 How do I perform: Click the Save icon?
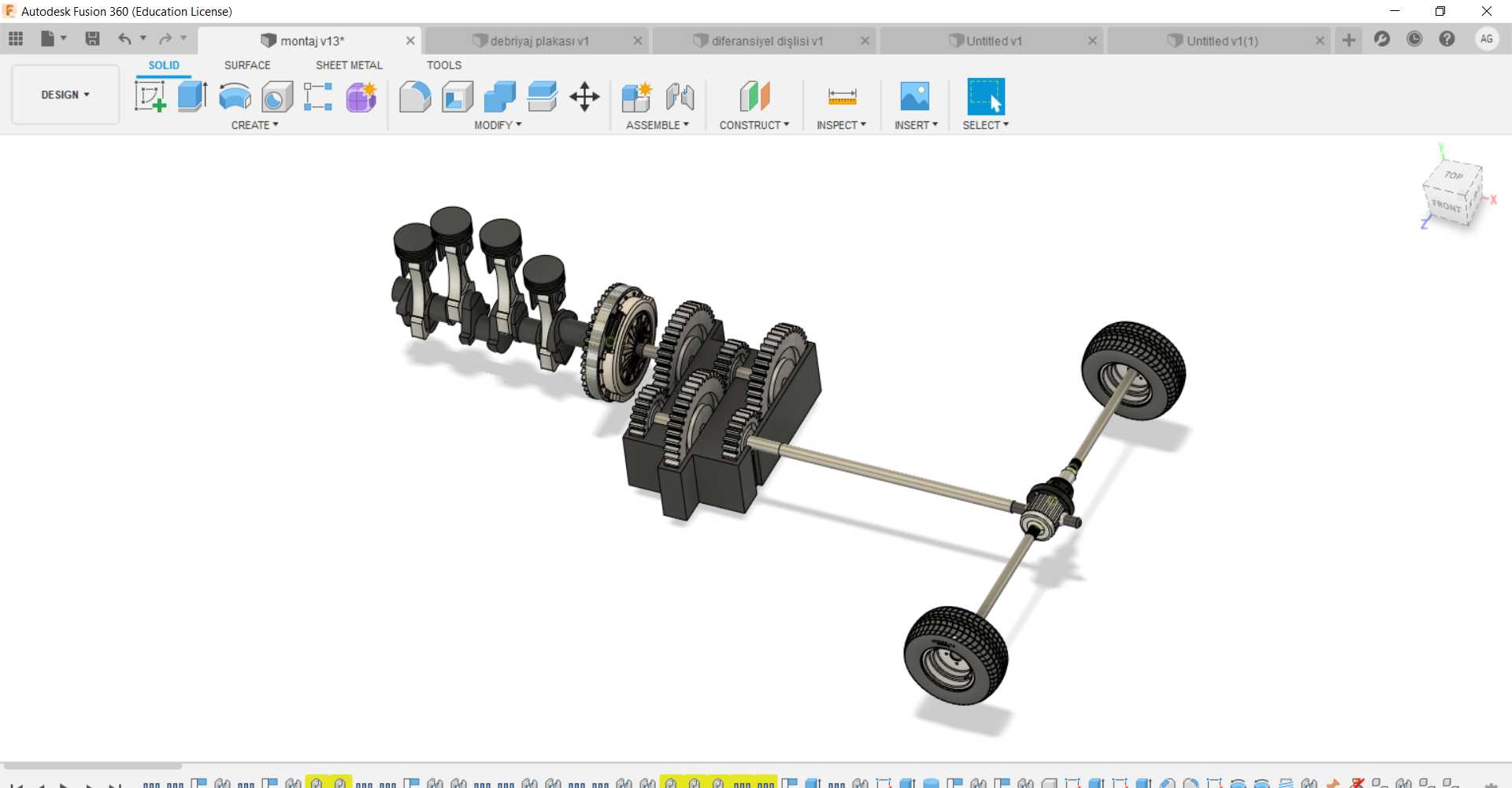click(92, 39)
